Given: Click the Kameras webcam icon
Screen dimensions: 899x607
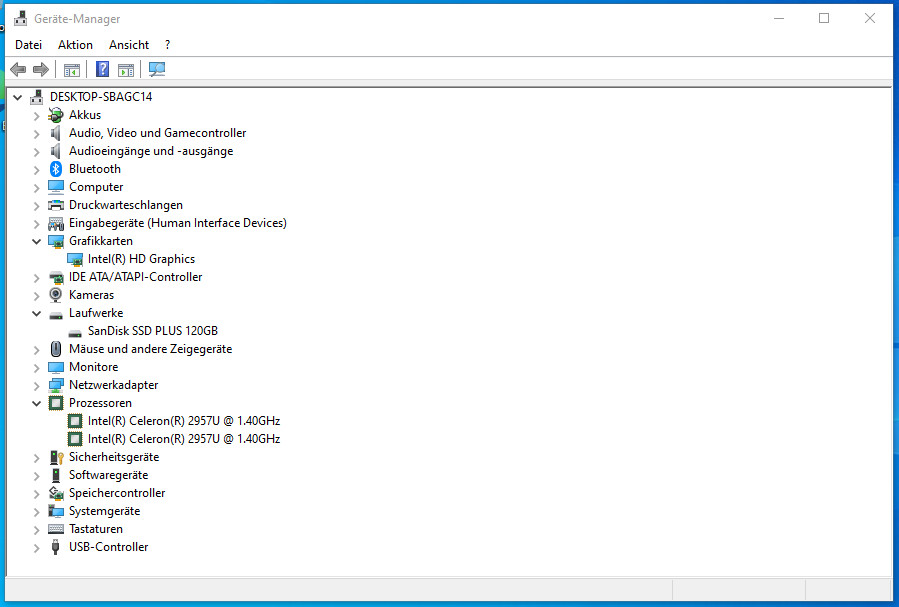Looking at the screenshot, I should 56,295.
